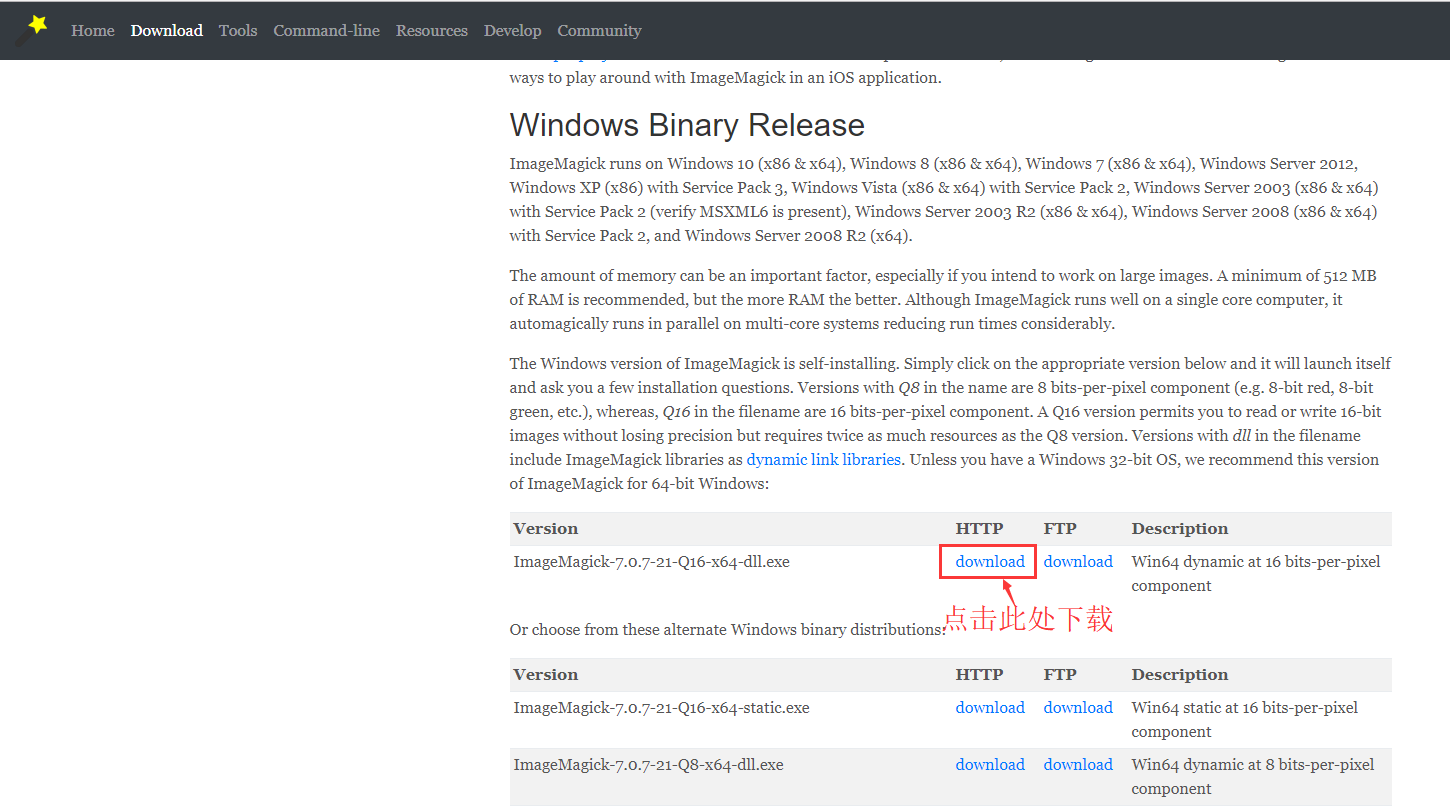The image size is (1450, 811).
Task: Click the ImageMagick wizard logo icon
Action: (33, 29)
